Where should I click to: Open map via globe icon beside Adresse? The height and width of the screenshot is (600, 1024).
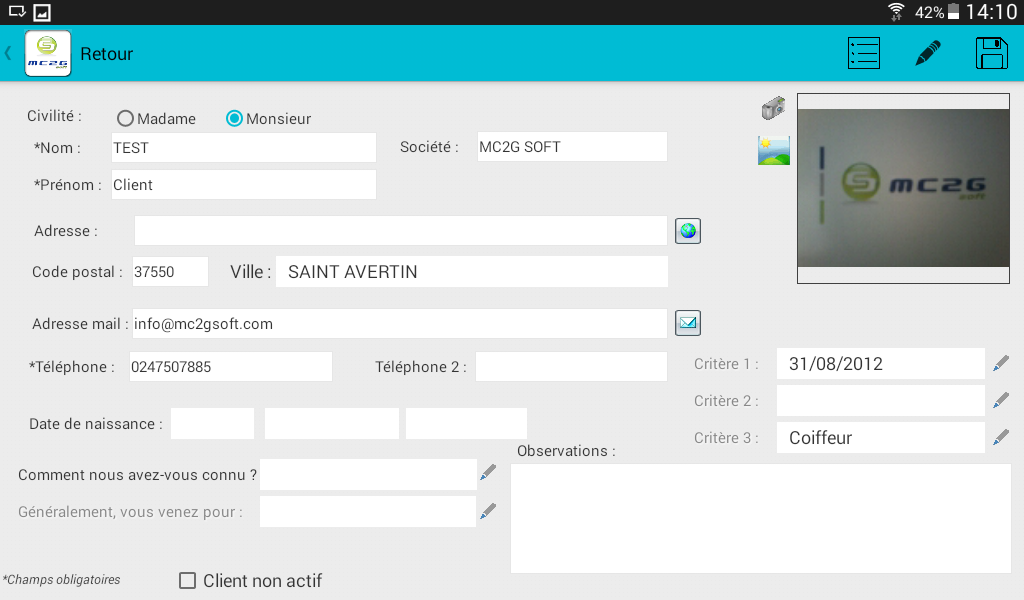[x=688, y=231]
